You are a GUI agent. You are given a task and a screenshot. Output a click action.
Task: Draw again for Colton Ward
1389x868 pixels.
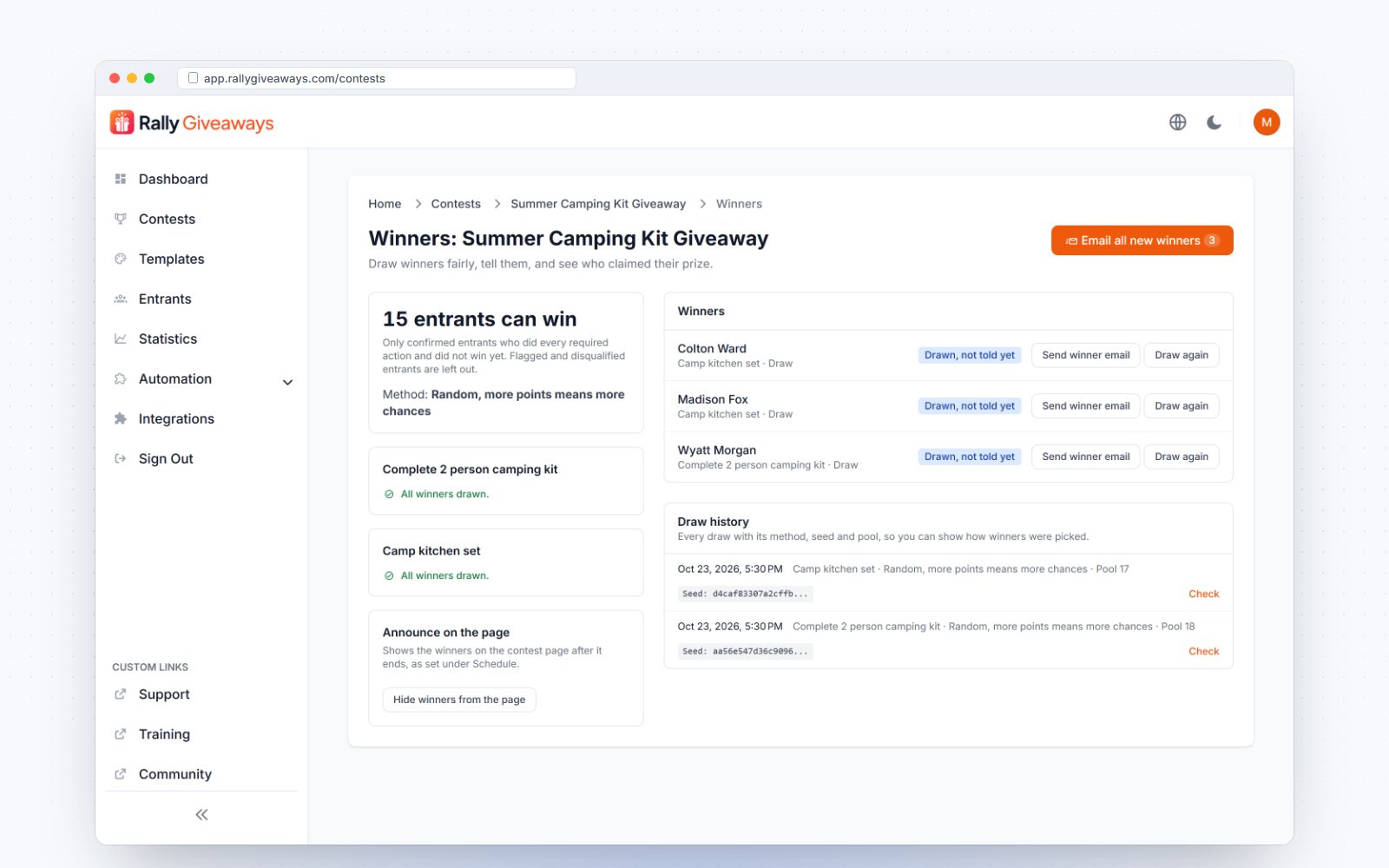[x=1182, y=355]
